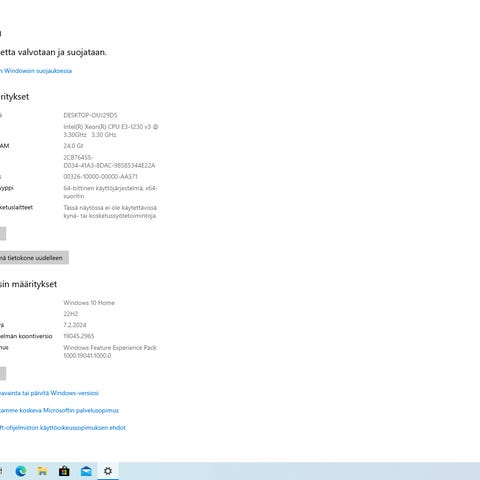Screen dimensions: 480x480
Task: Open the Mail app taskbar icon
Action: pos(86,471)
